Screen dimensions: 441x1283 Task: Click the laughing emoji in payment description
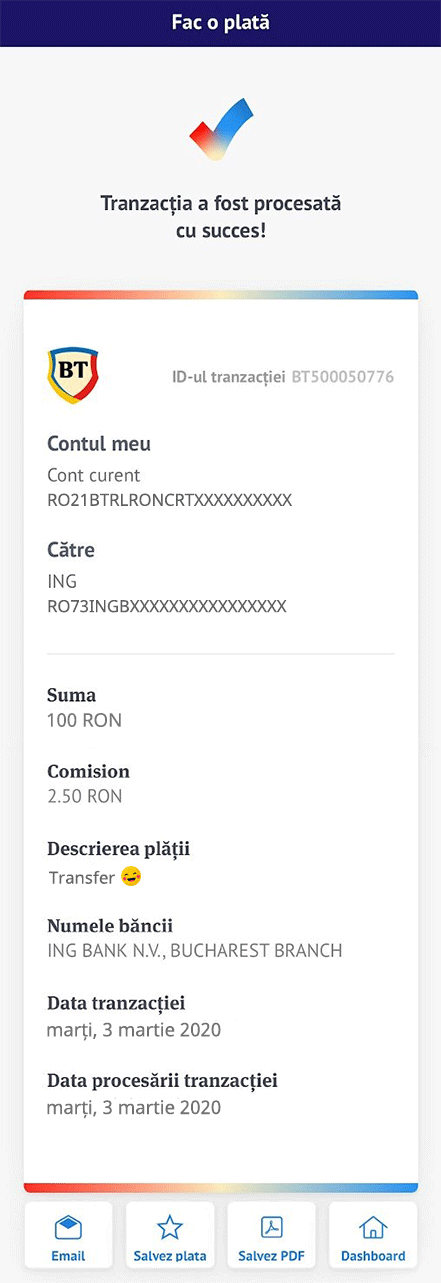[x=130, y=877]
